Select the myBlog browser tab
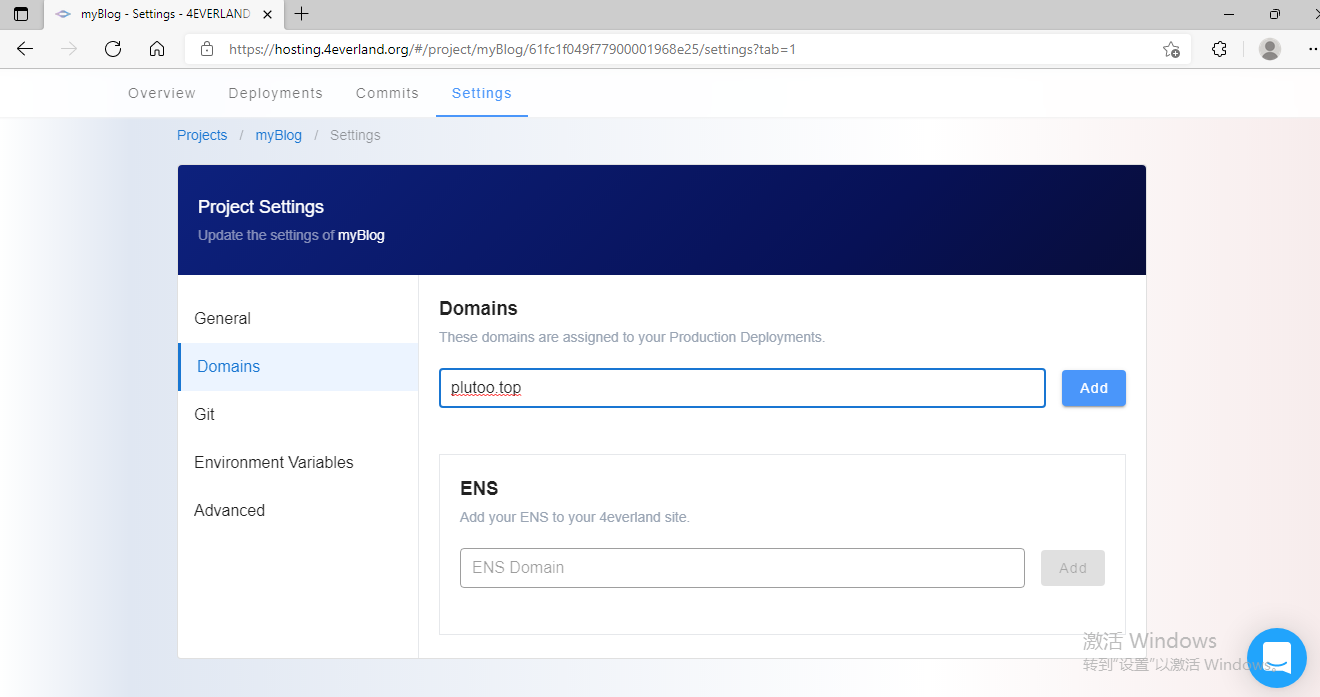Viewport: 1320px width, 697px height. (x=165, y=14)
